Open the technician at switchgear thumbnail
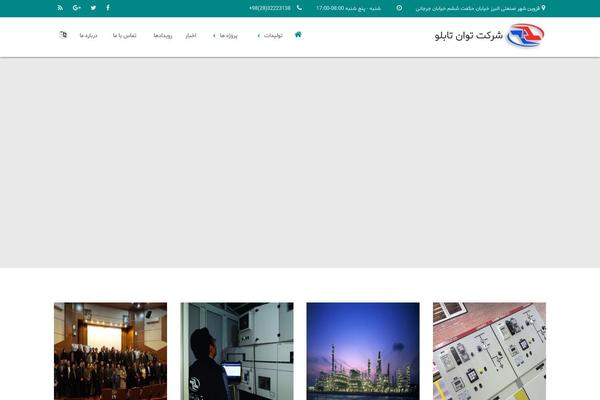600x400 pixels. (x=237, y=351)
